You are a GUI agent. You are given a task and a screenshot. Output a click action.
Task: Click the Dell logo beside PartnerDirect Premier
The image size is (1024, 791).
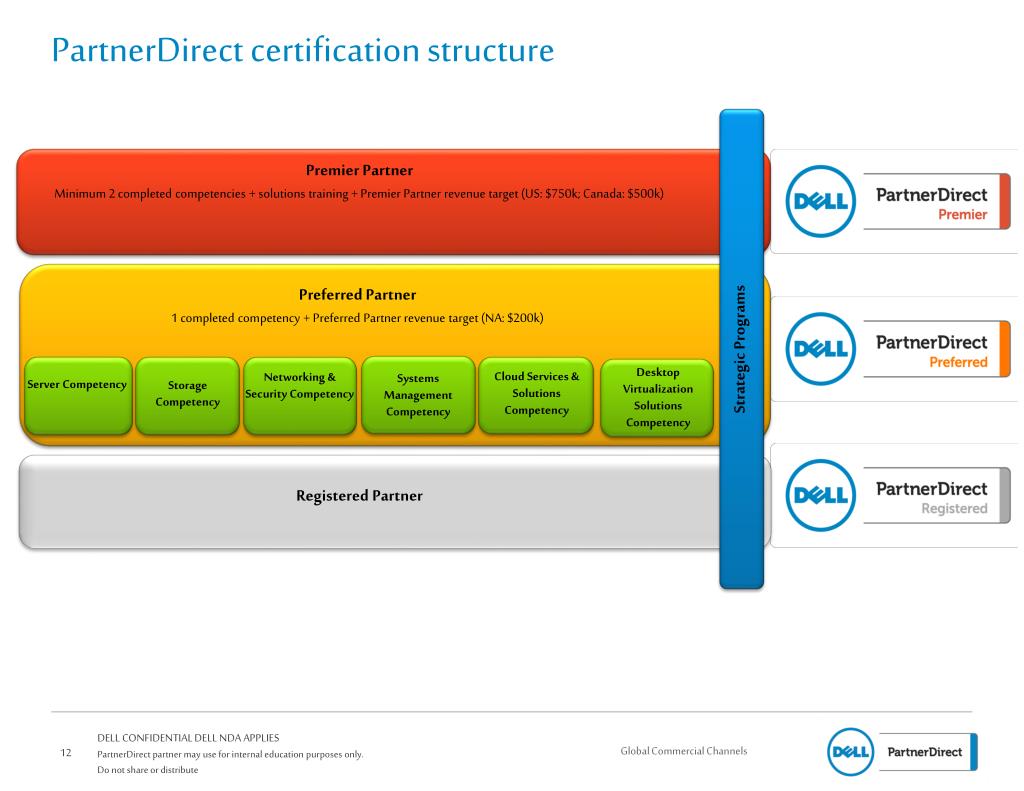point(820,201)
